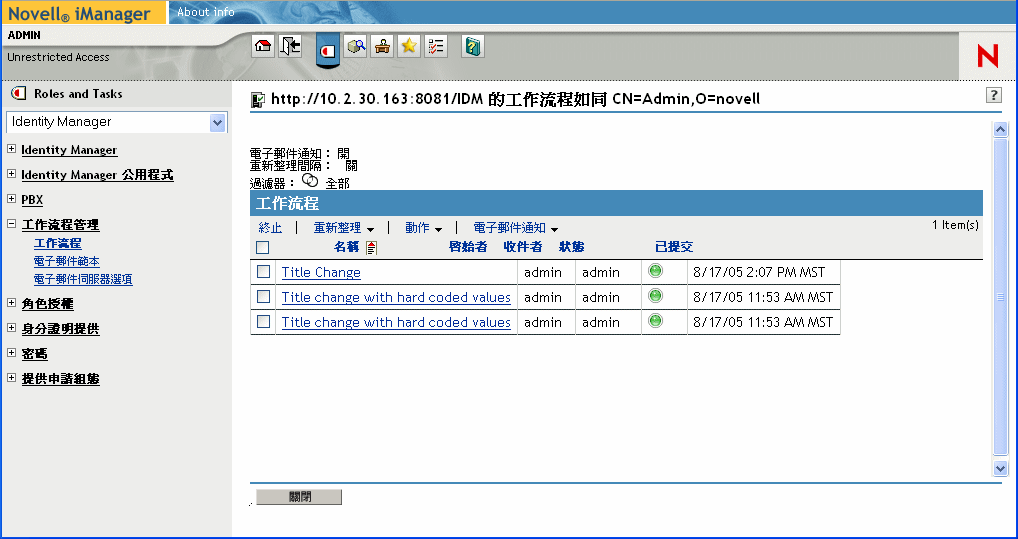Click the workflow page title icon

coord(258,100)
